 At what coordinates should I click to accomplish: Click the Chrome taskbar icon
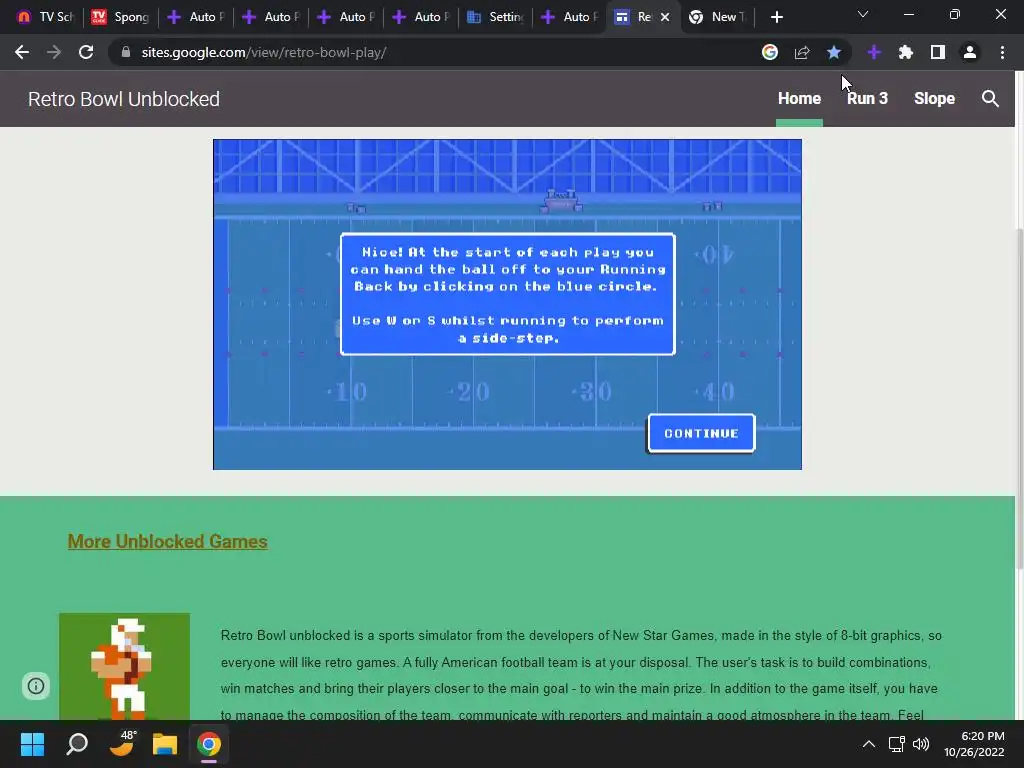coord(209,744)
